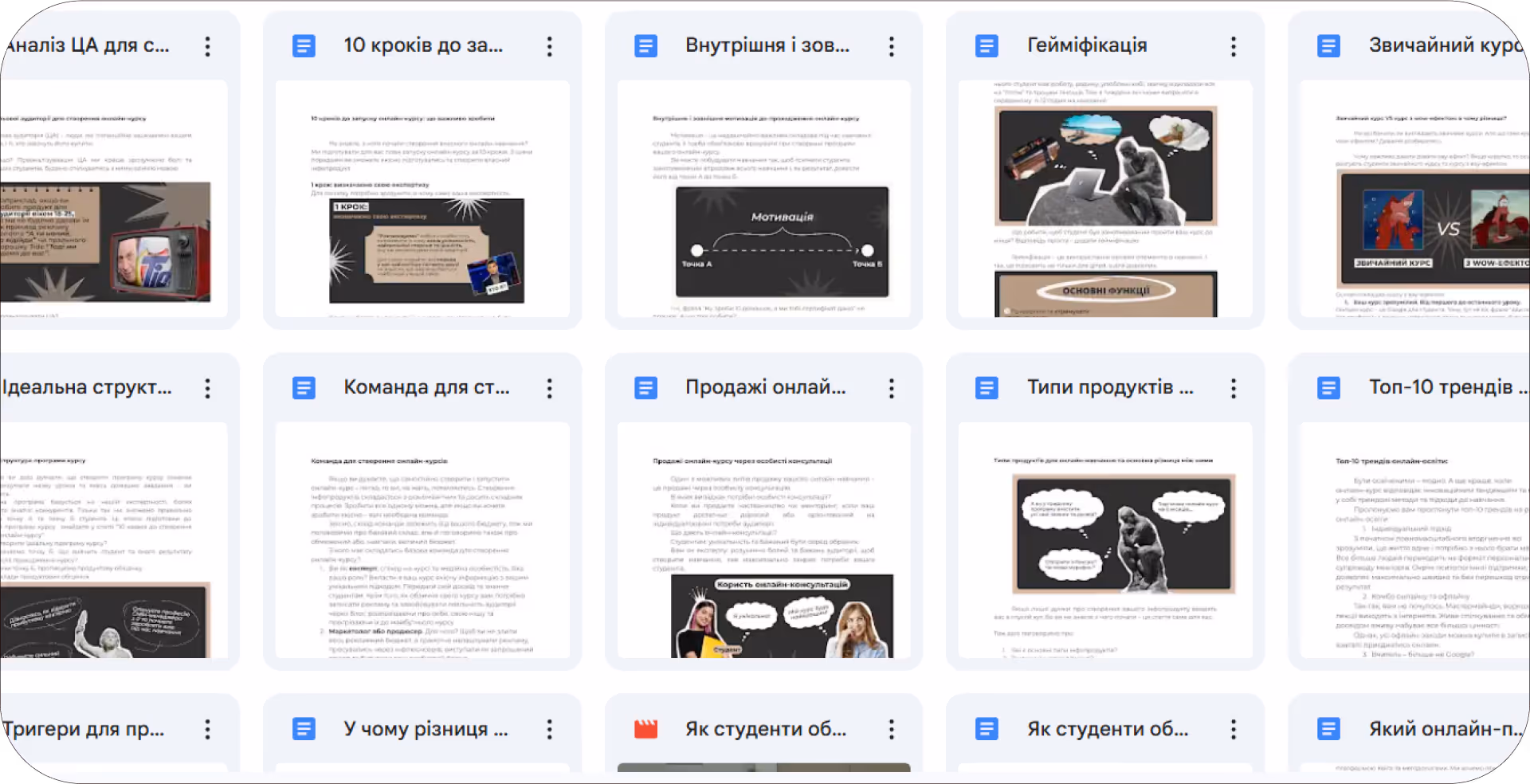1530x784 pixels.
Task: Select the file title 'Типи продуктів ...'
Action: (x=1110, y=387)
